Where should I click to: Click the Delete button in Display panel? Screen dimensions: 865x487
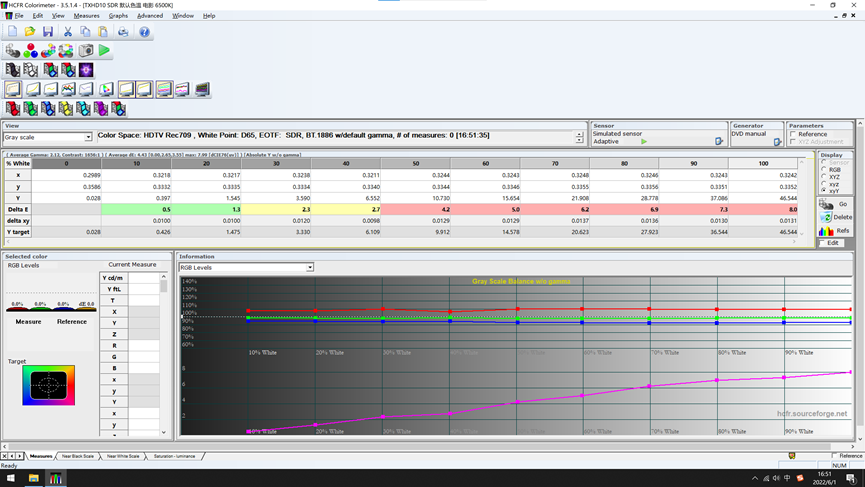tap(836, 217)
